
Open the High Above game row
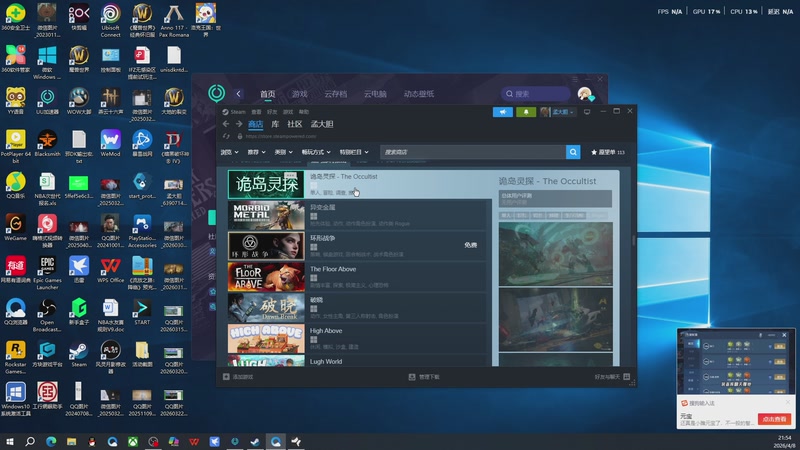[357, 339]
